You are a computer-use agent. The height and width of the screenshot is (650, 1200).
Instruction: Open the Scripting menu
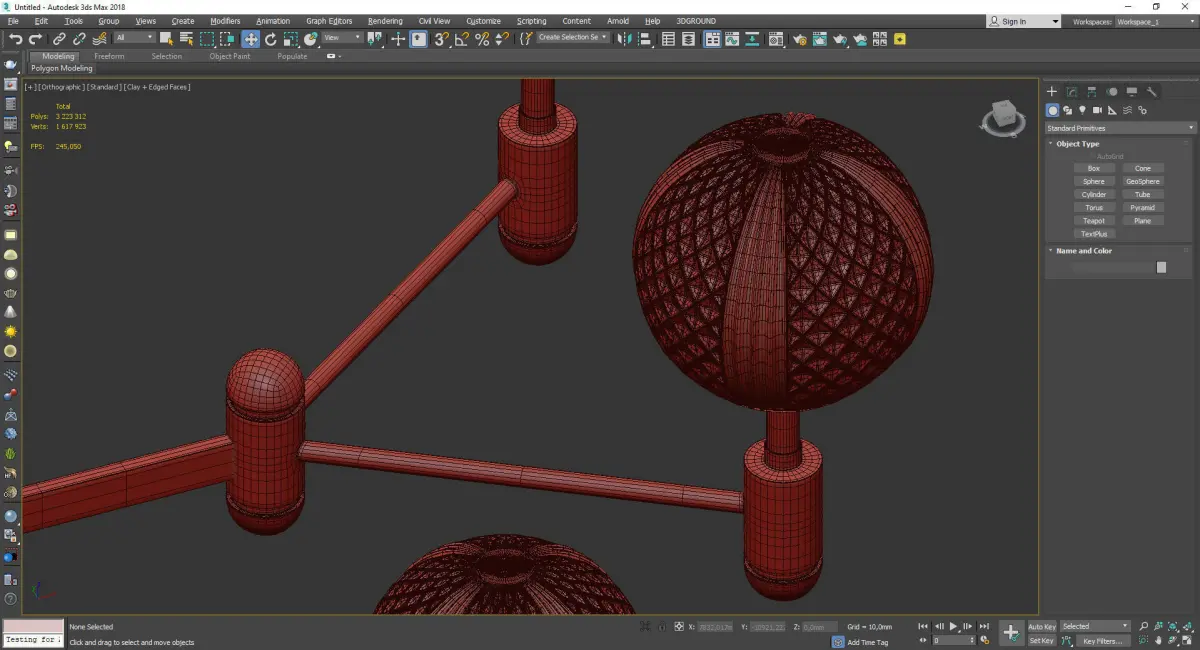point(531,21)
